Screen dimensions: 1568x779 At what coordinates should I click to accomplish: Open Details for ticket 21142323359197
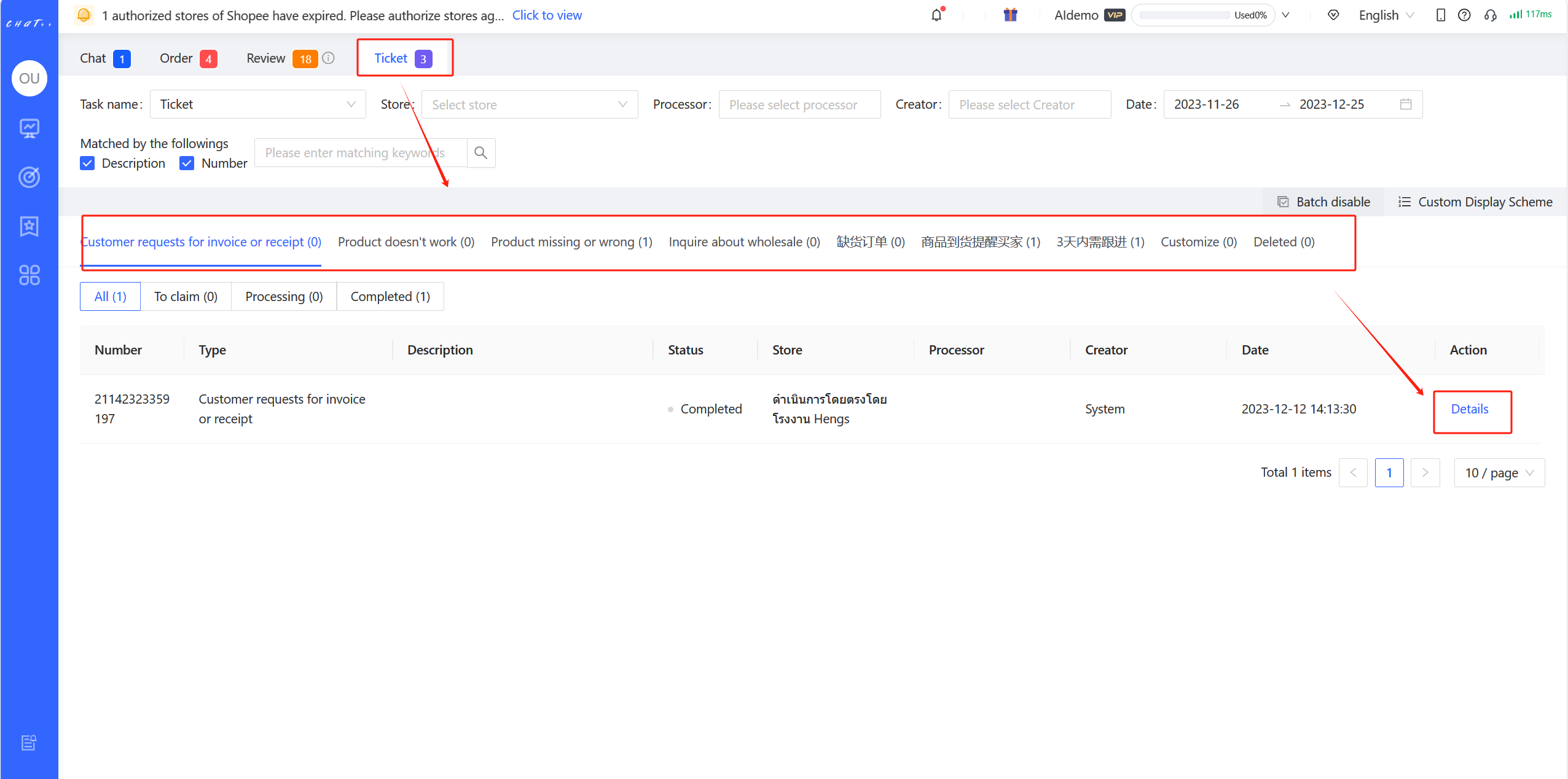1470,409
